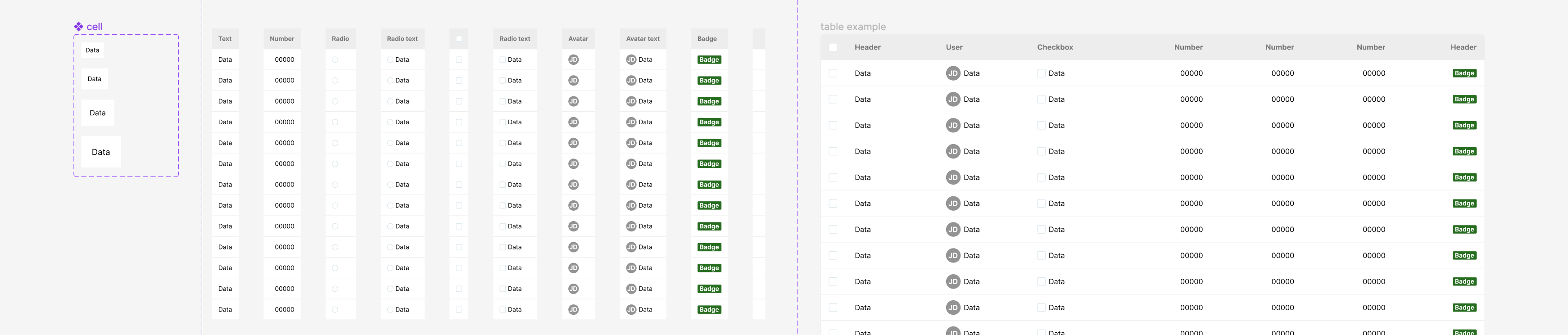Click the first-row JD avatar in the Avatar text column
The width and height of the screenshot is (1568, 335).
click(x=631, y=60)
